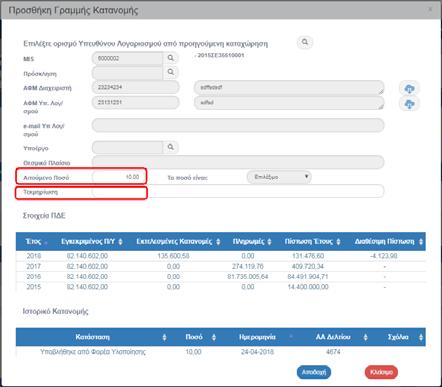Image resolution: width=442 pixels, height=387 pixels.
Task: Sort by Εκτελεσμένες Κατανομές column
Action: (x=178, y=241)
